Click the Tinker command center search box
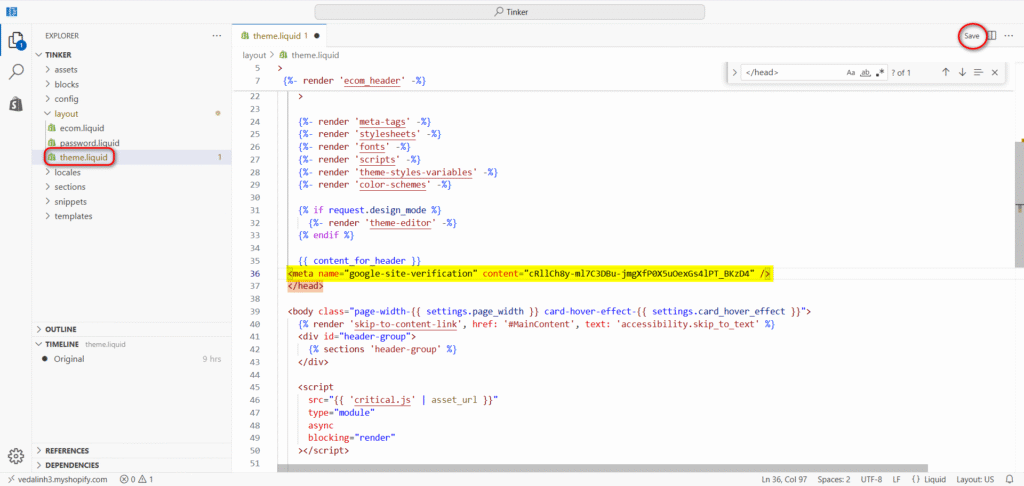The width and height of the screenshot is (1024, 486). tap(509, 12)
